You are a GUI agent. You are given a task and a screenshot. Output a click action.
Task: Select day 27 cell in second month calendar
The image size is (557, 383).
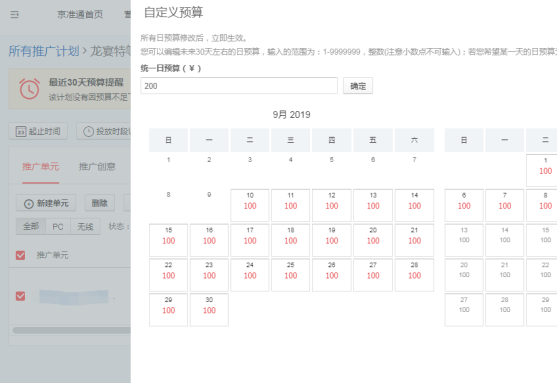(x=464, y=310)
